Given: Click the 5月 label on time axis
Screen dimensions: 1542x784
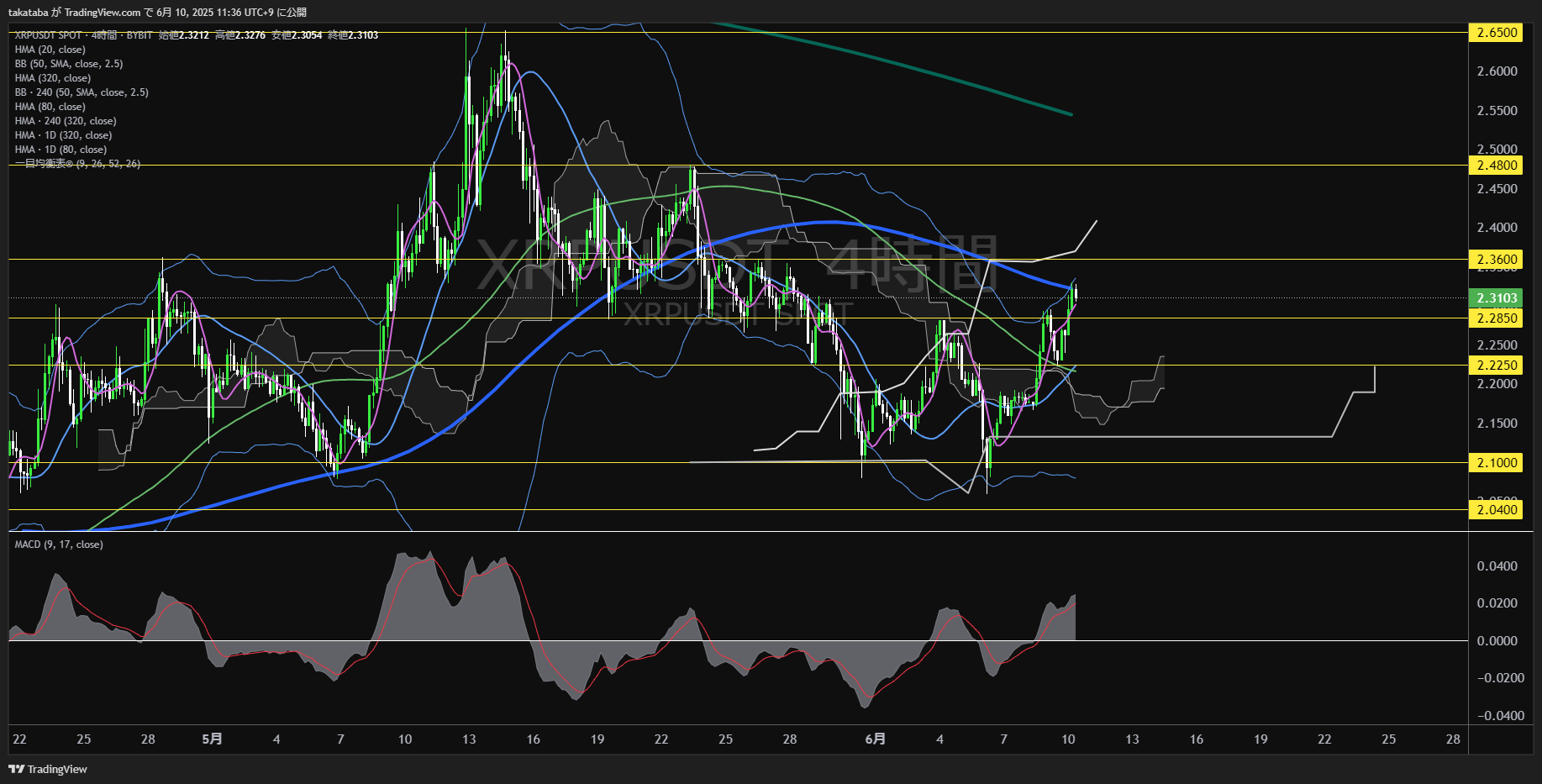Looking at the screenshot, I should [x=213, y=739].
